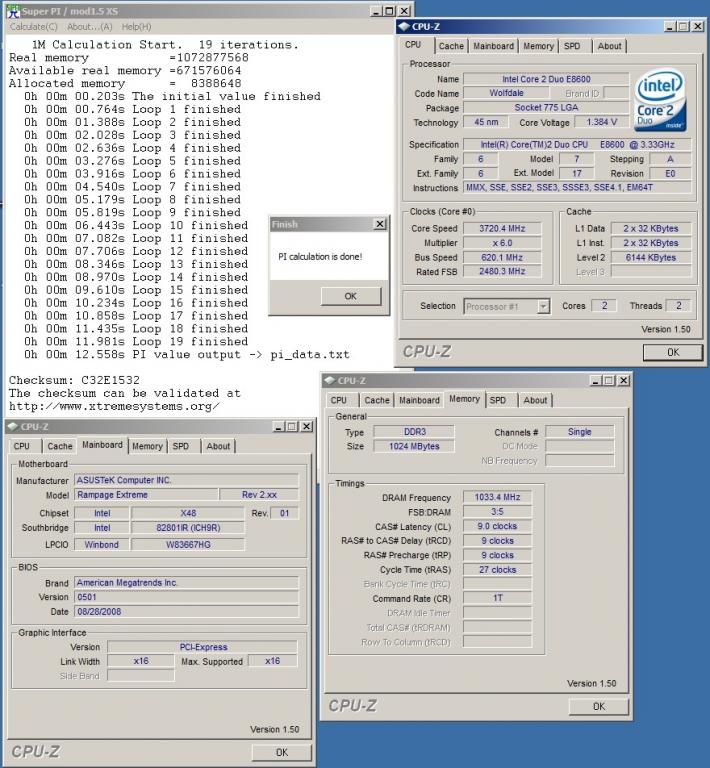Open About tab in the Mainboard window

coord(218,446)
